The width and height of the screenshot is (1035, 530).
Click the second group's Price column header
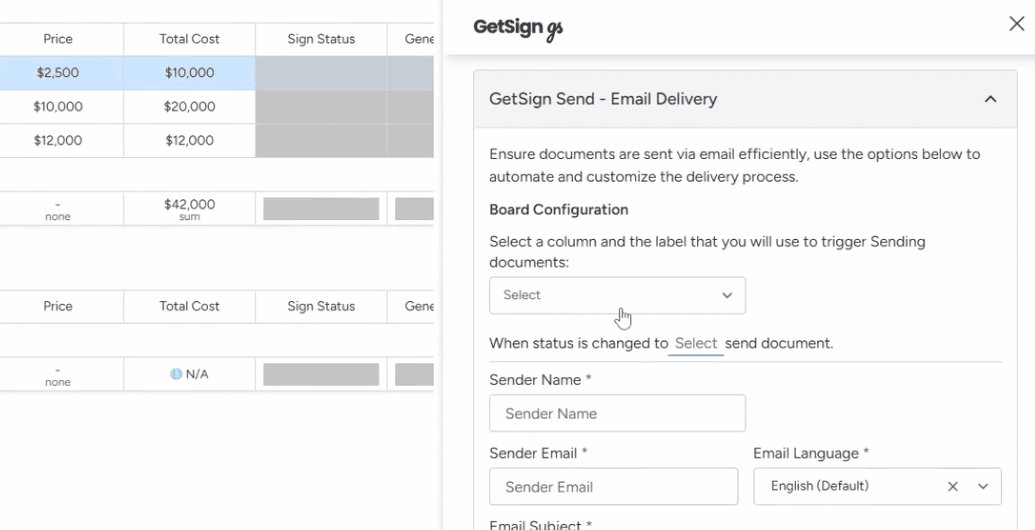[58, 306]
